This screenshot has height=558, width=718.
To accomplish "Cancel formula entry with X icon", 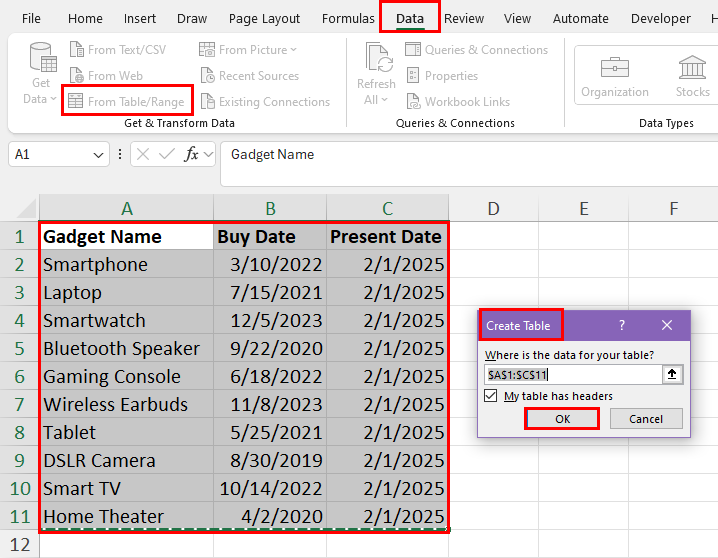I will (x=143, y=154).
